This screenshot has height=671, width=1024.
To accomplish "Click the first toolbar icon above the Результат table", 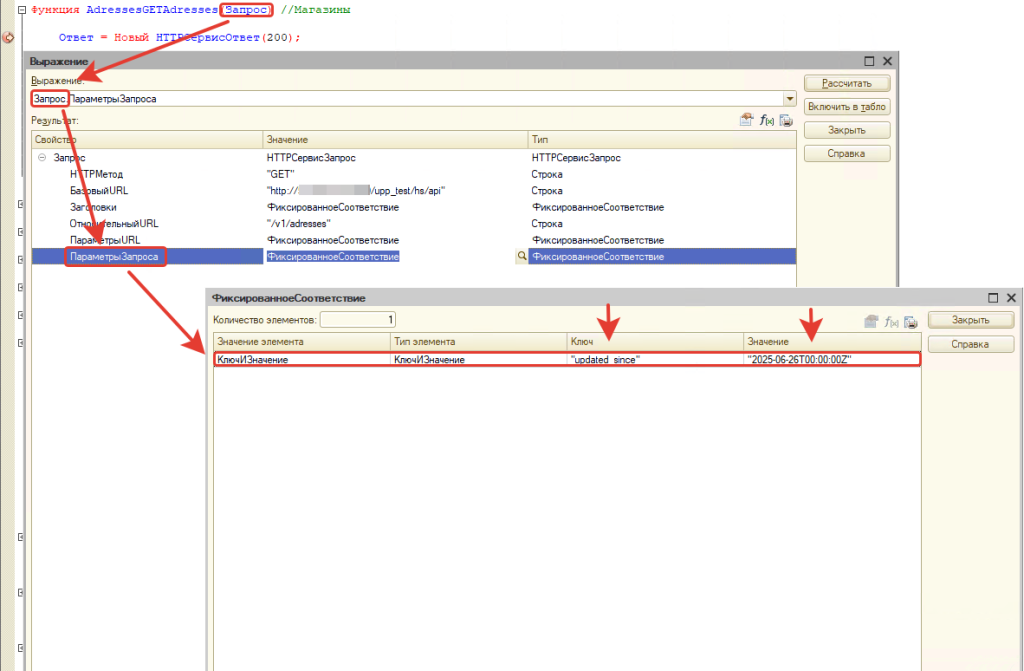I will click(746, 120).
